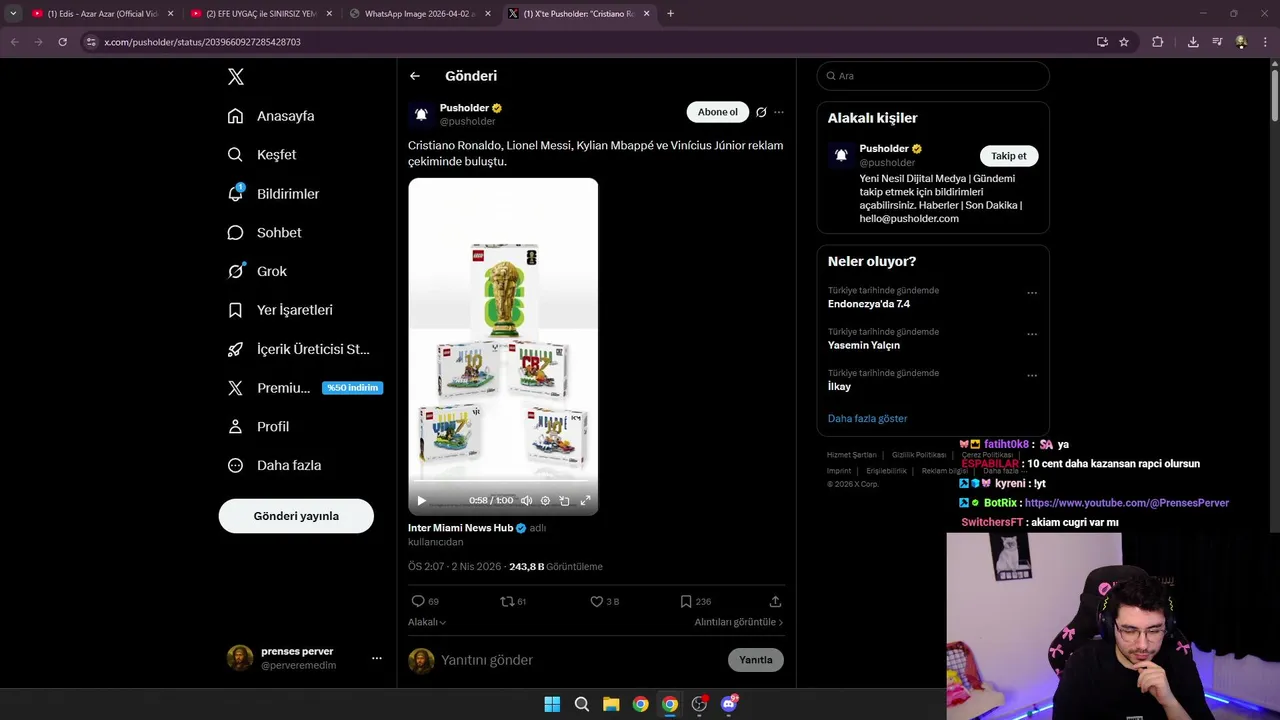Image resolution: width=1280 pixels, height=720 pixels.
Task: Open video settings gear
Action: 545,500
